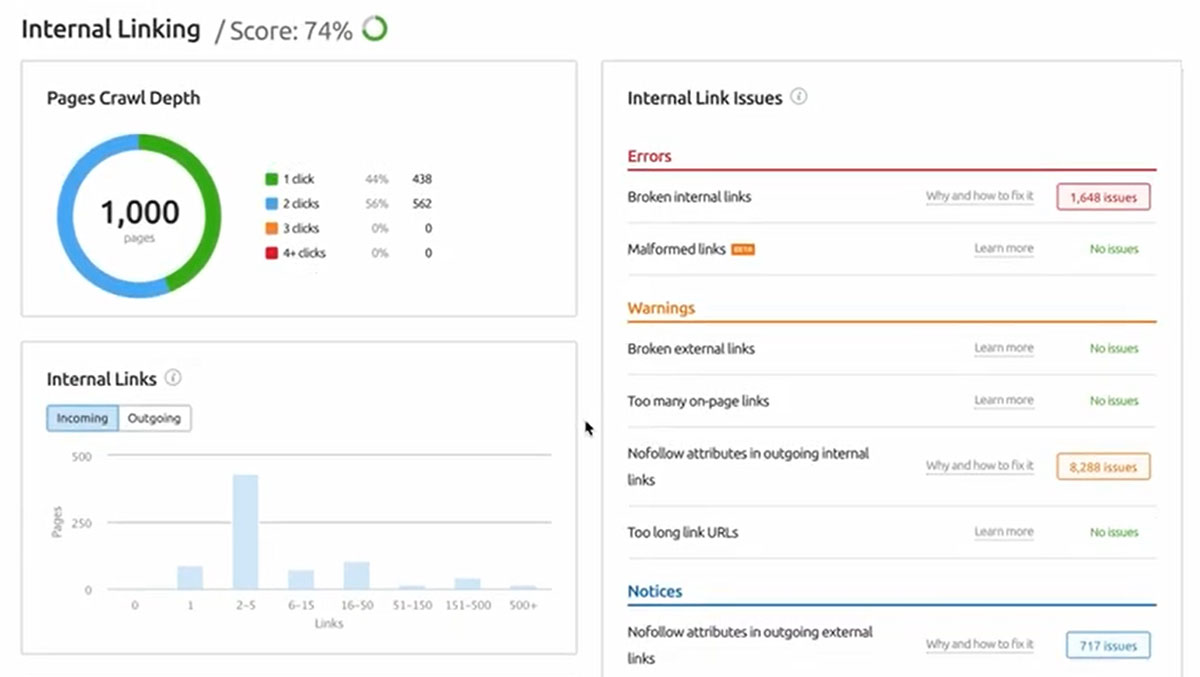Screen dimensions: 1200x677
Task: Click 'Learn more' for Too many on-page links
Action: [x=1004, y=400]
